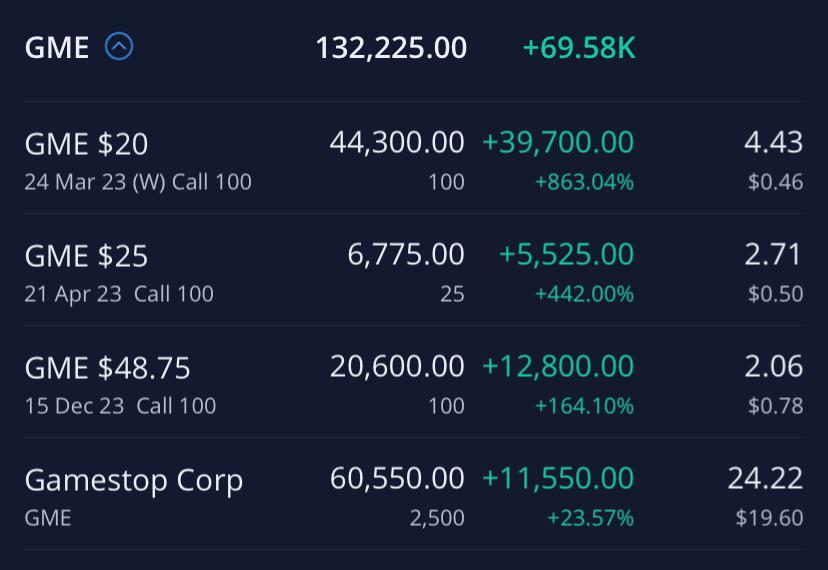
Task: Open the GME $48.75 call position
Action: [x=107, y=368]
